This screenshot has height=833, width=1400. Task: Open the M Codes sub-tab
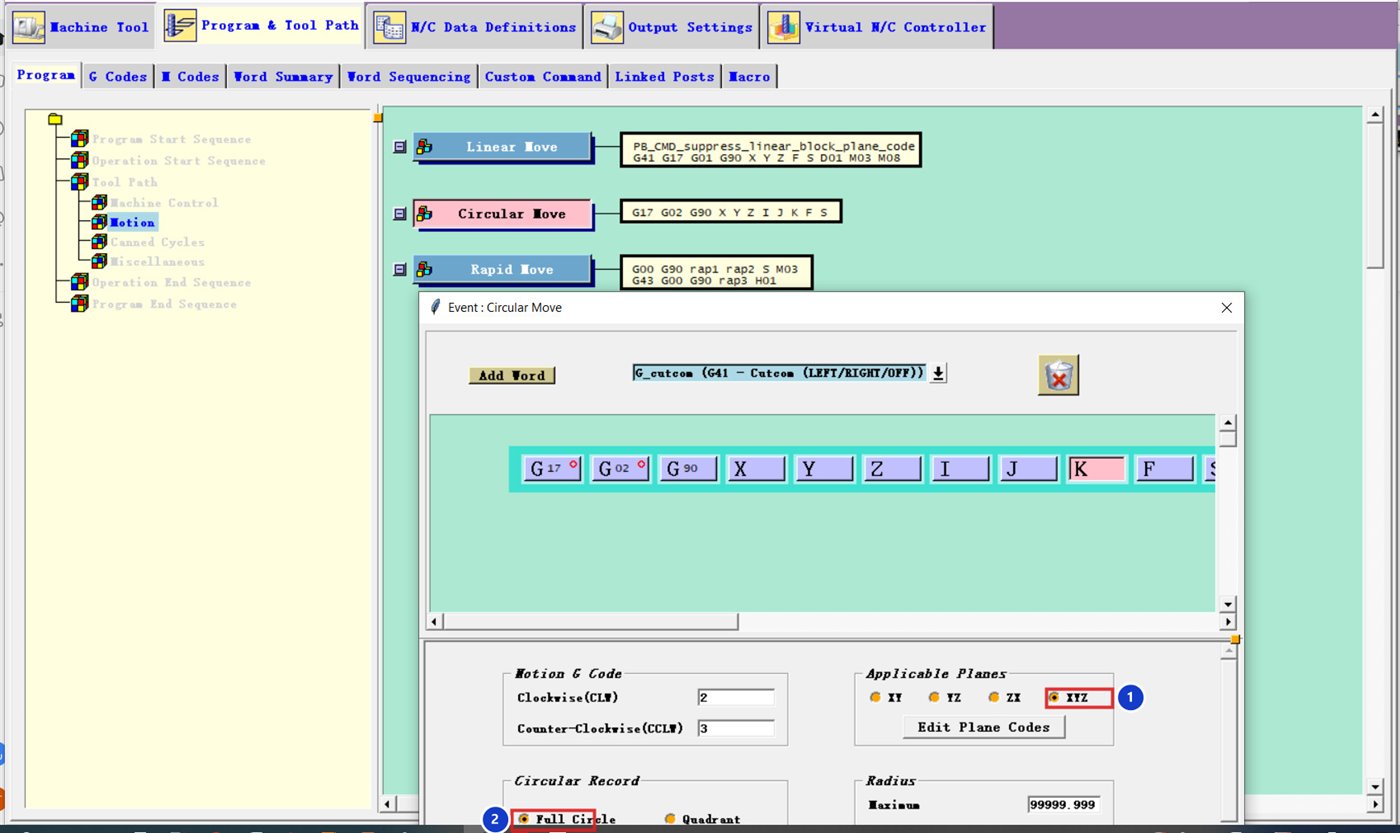click(x=190, y=76)
